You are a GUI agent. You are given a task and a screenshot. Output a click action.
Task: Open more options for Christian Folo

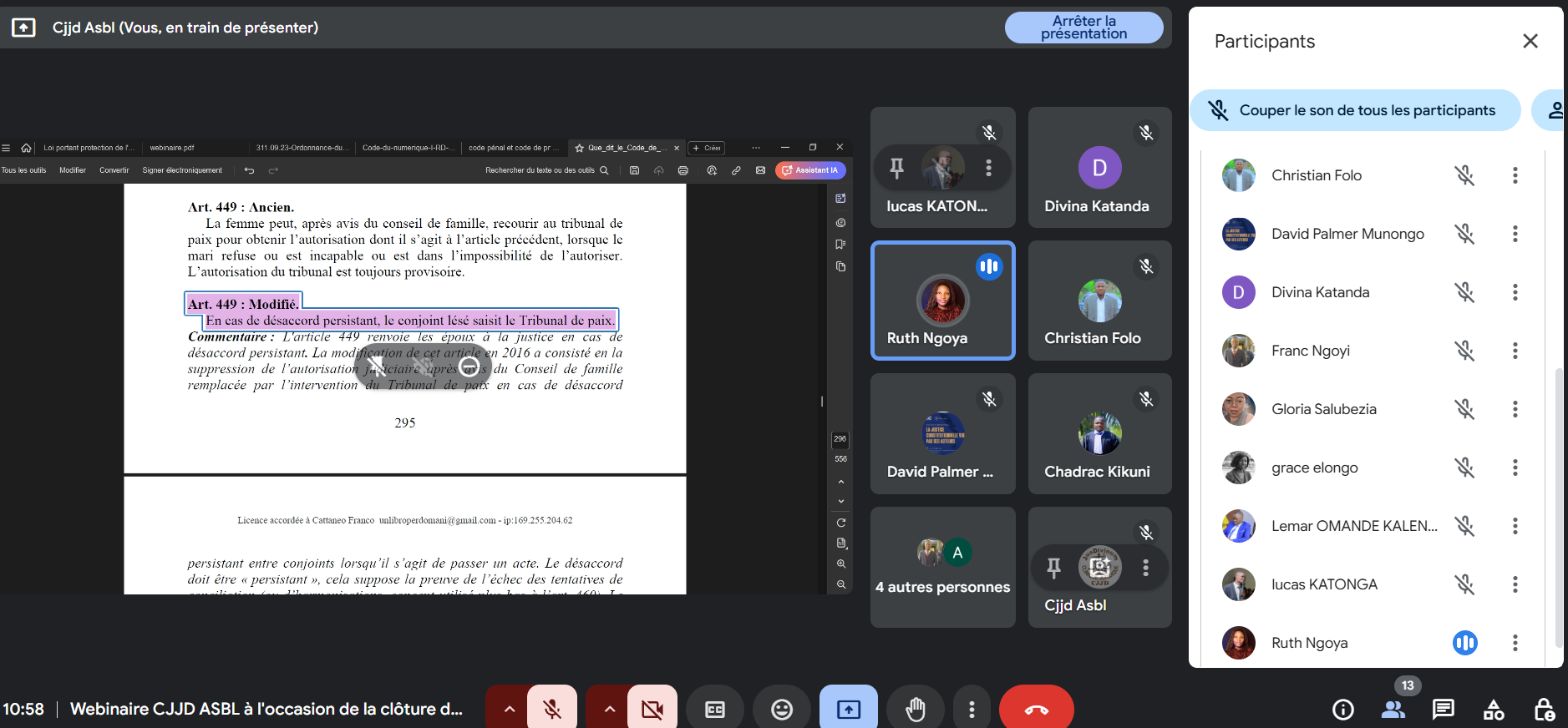point(1515,175)
